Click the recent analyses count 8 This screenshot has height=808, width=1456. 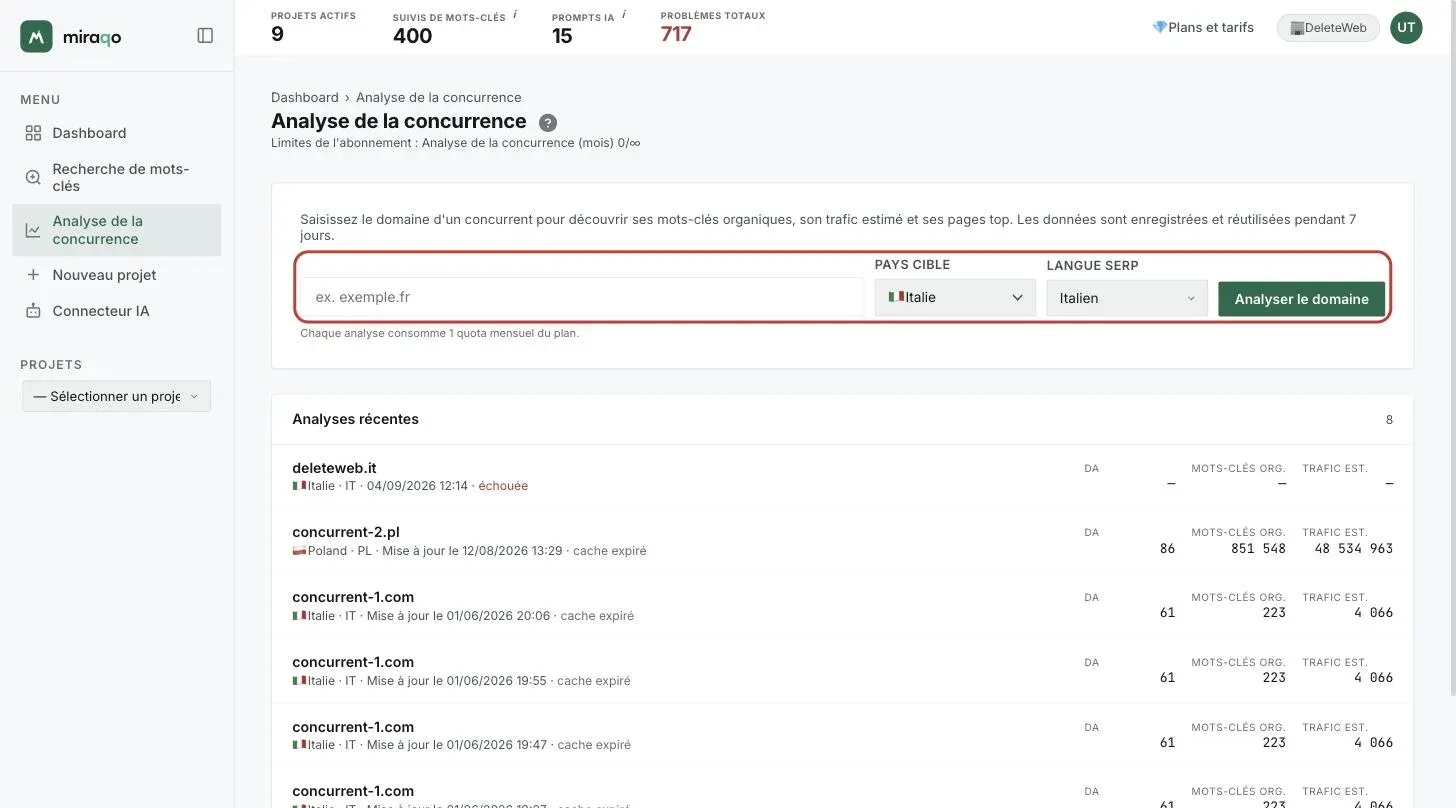point(1389,420)
